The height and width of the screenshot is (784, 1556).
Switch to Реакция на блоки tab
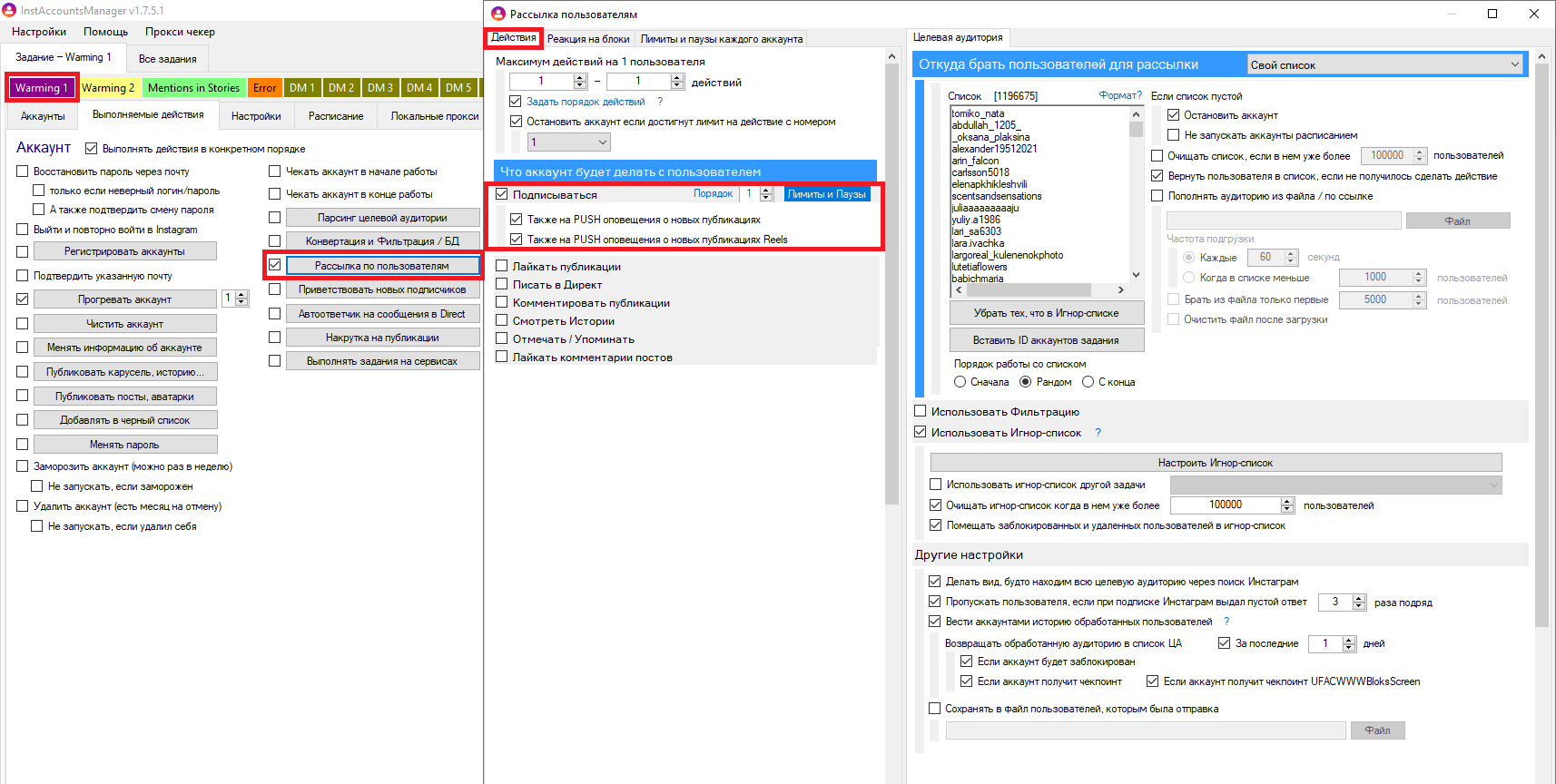coord(588,39)
